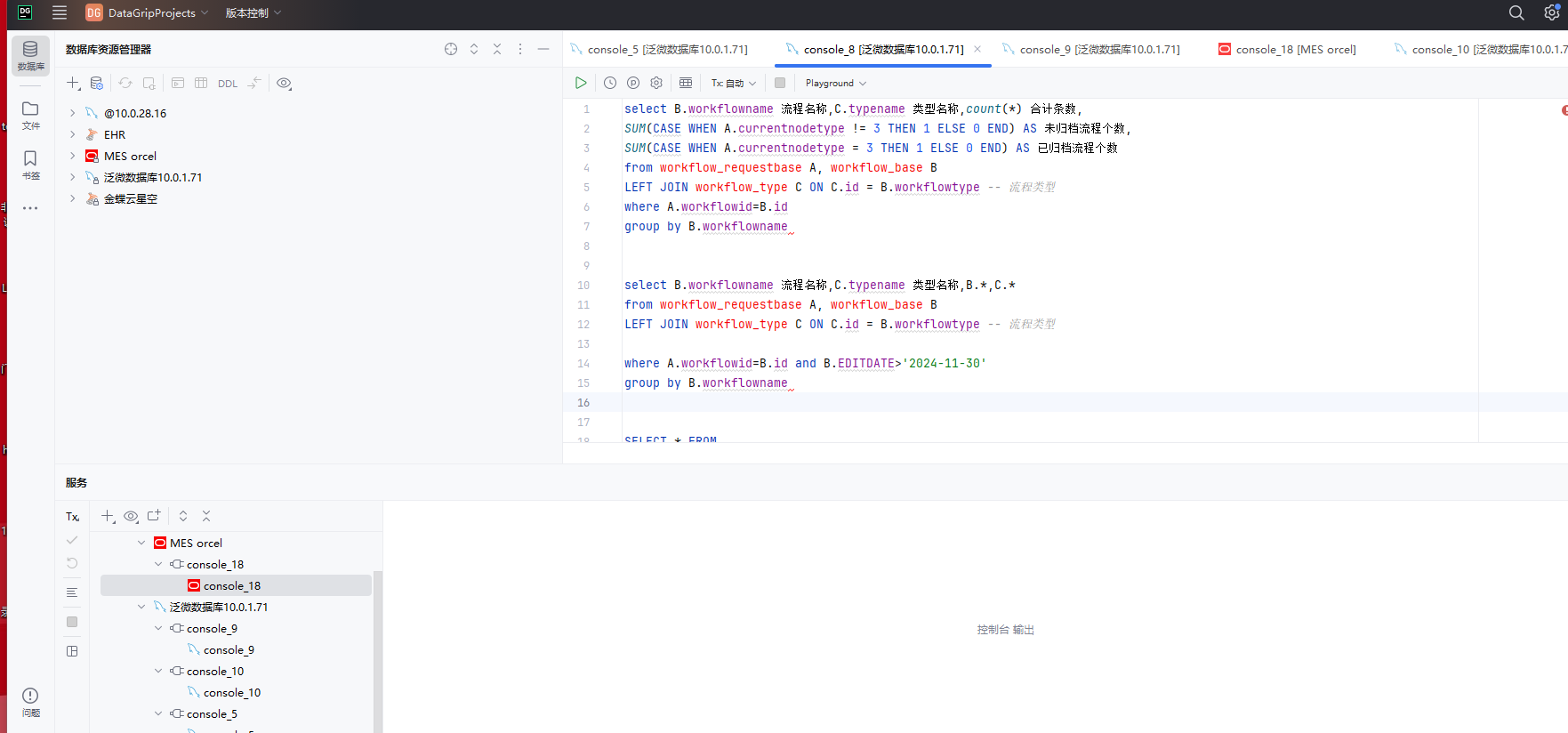The width and height of the screenshot is (1568, 733).
Task: Open services in new tab icon
Action: pos(154,516)
